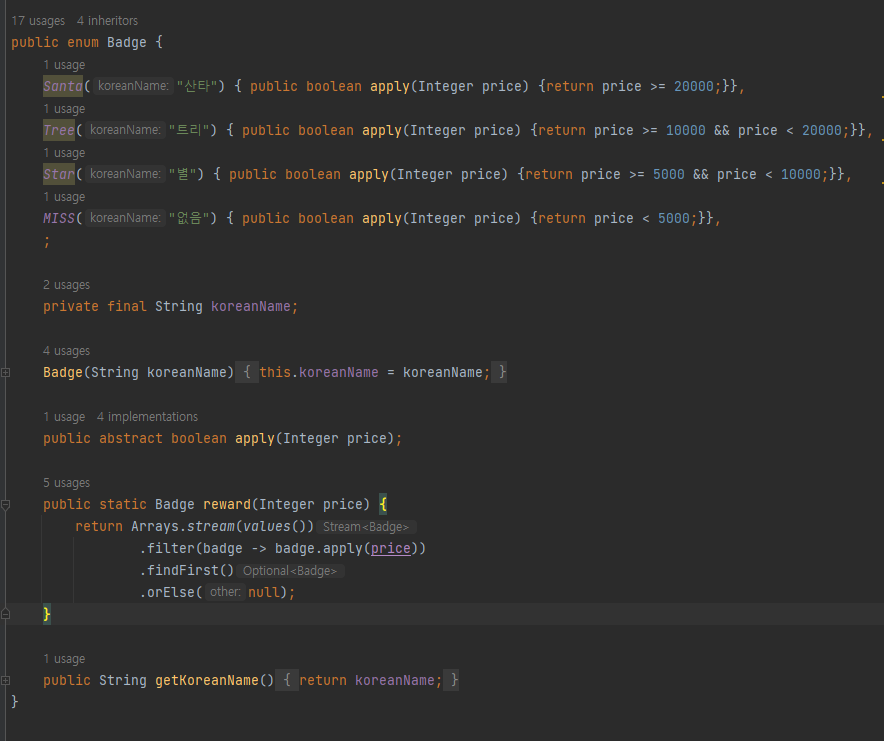Click the 'null' argument in orElse
The image size is (884, 741).
point(264,592)
